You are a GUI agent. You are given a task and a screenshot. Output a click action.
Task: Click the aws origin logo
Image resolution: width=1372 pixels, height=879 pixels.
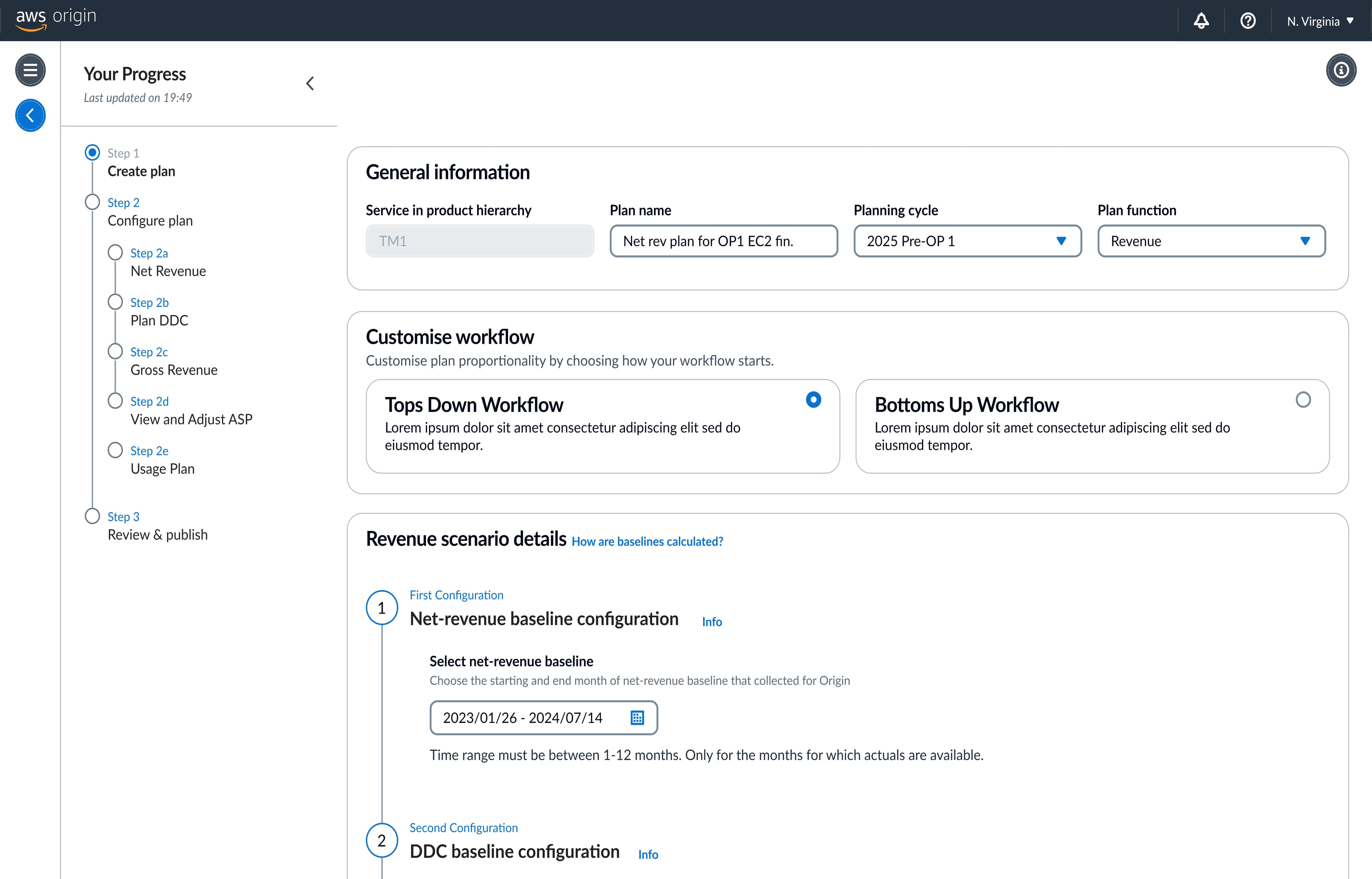tap(56, 18)
